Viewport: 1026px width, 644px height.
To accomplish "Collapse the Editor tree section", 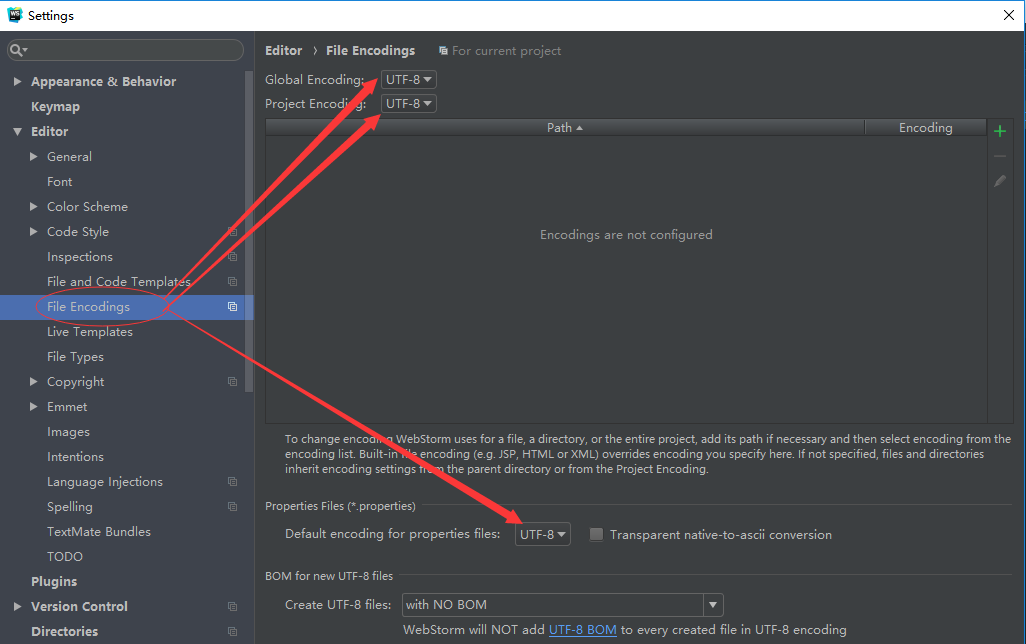I will click(18, 132).
